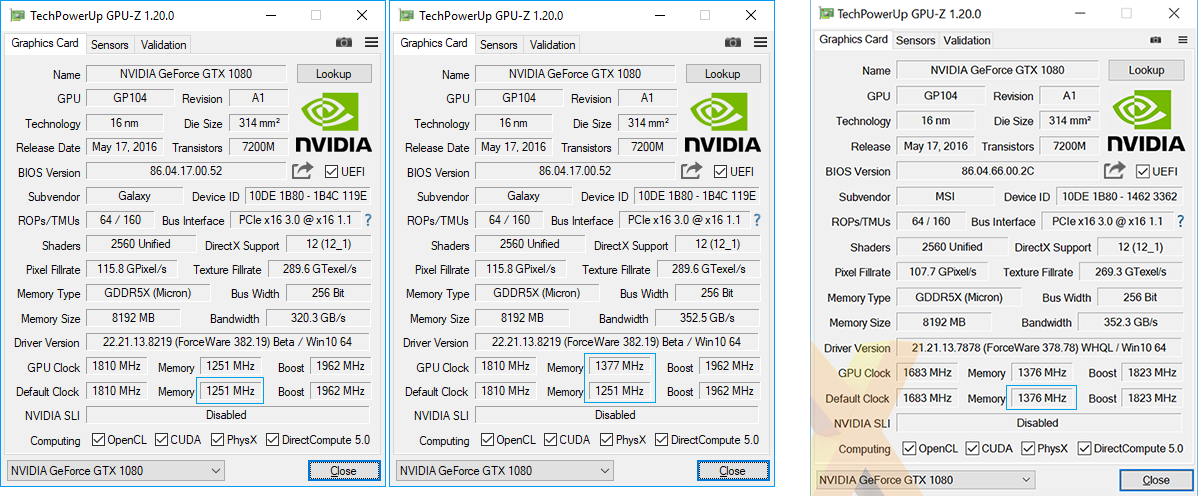Switch to Validation tab in middle window

[x=553, y=44]
